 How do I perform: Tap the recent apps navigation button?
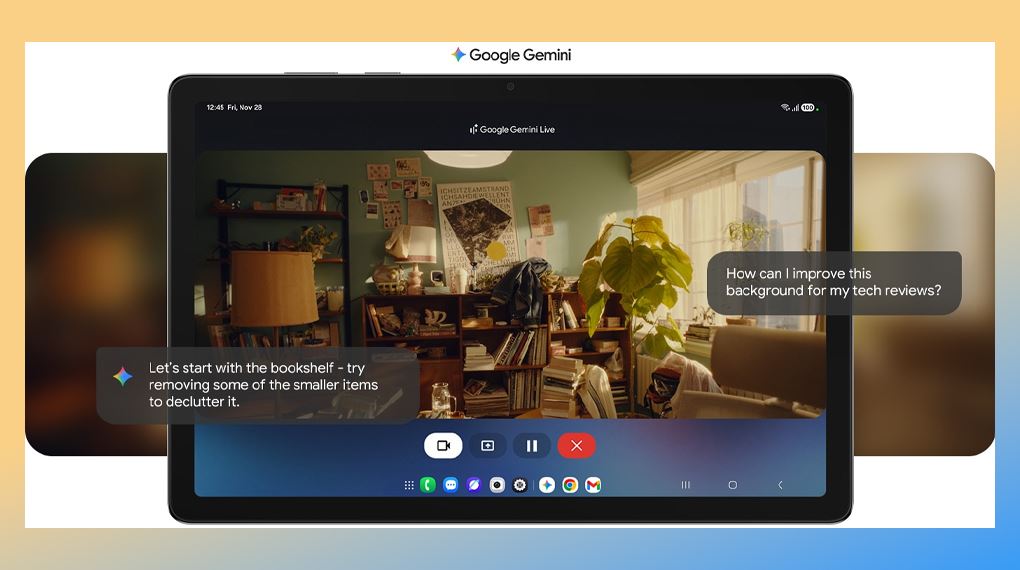pos(685,485)
